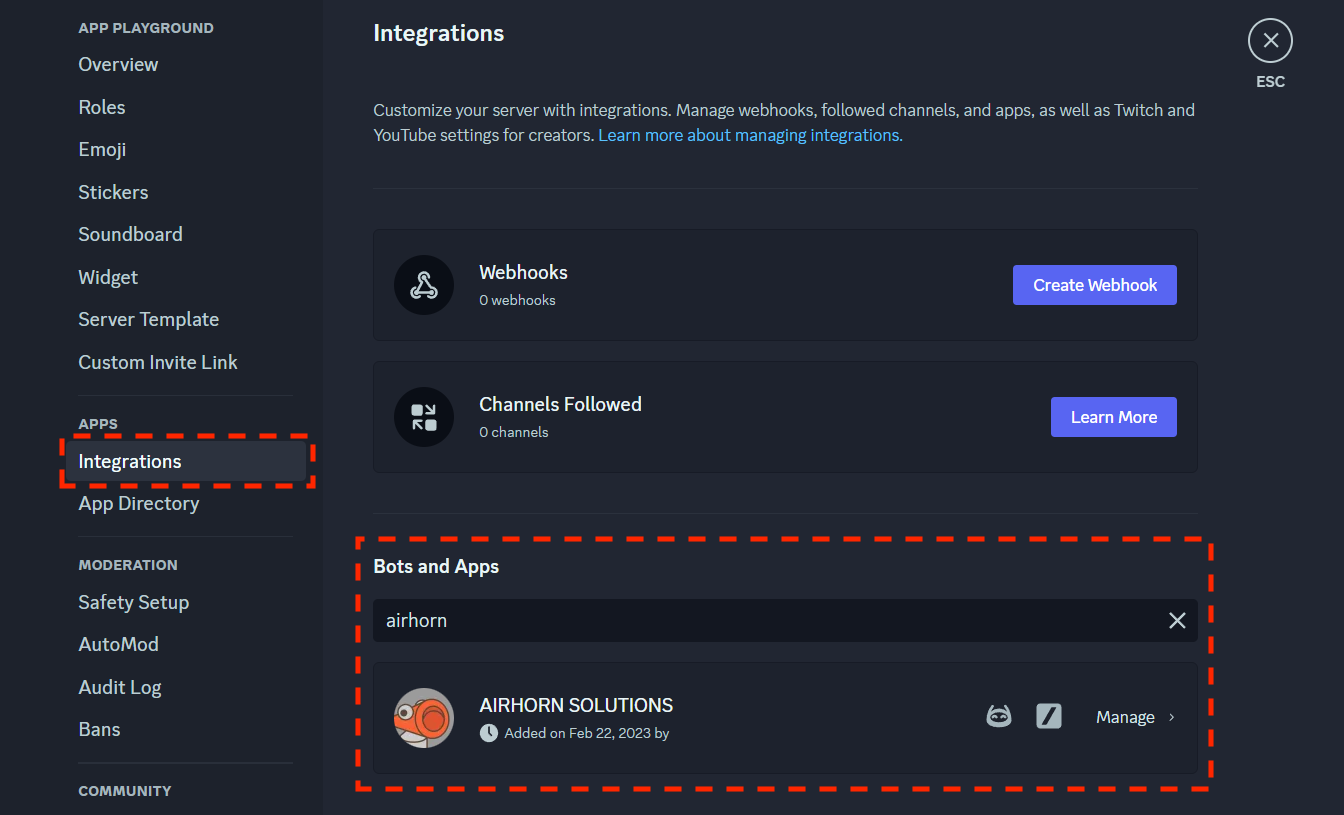Click the Create Webhook button
The image size is (1344, 815).
(x=1095, y=285)
